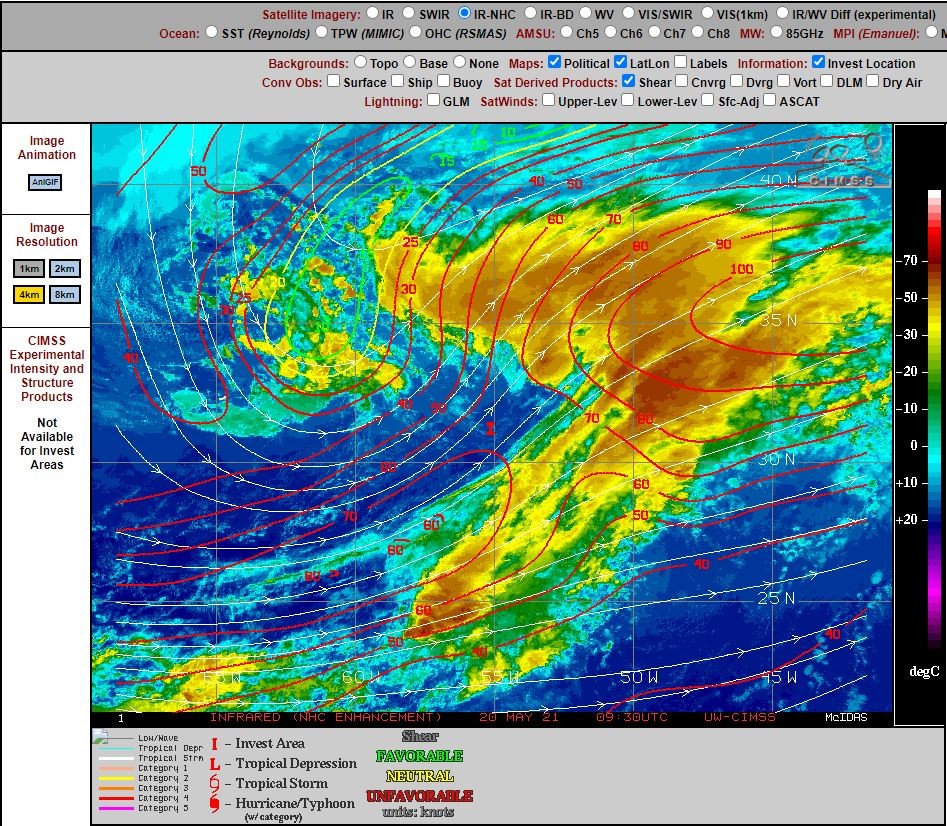Screen dimensions: 947x826
Task: Click the AniGIF animation button
Action: (45, 182)
